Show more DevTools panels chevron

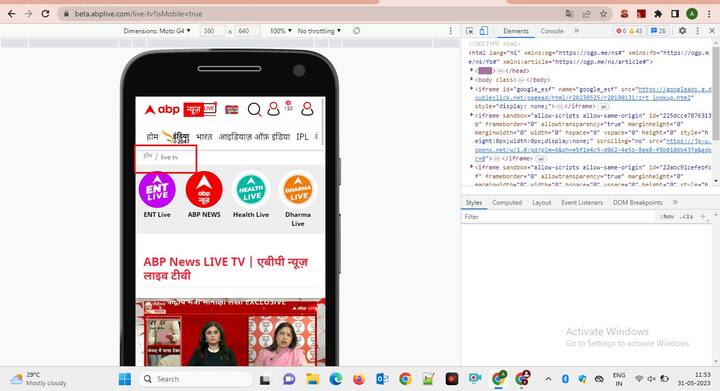point(576,31)
